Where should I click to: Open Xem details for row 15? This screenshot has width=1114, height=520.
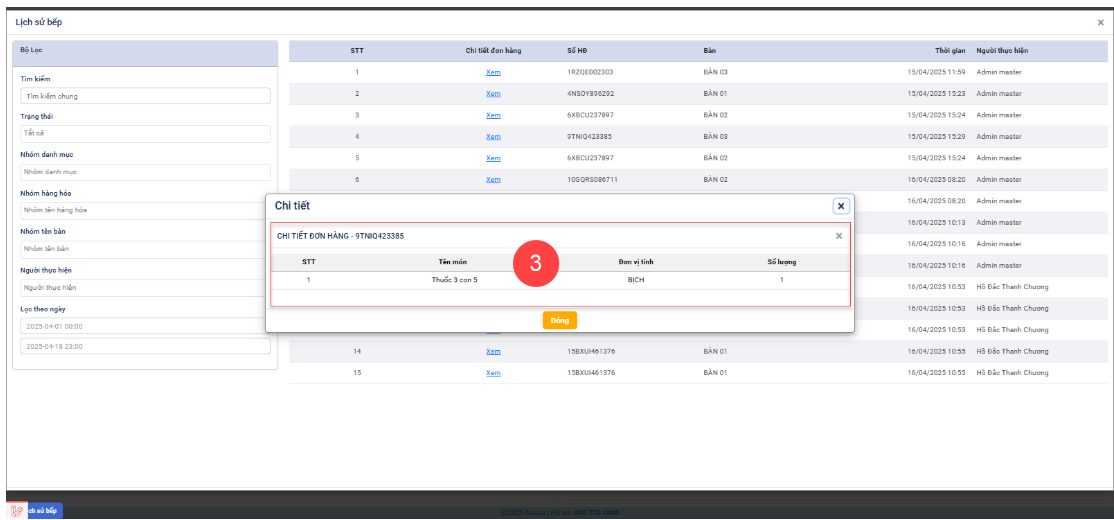click(493, 372)
